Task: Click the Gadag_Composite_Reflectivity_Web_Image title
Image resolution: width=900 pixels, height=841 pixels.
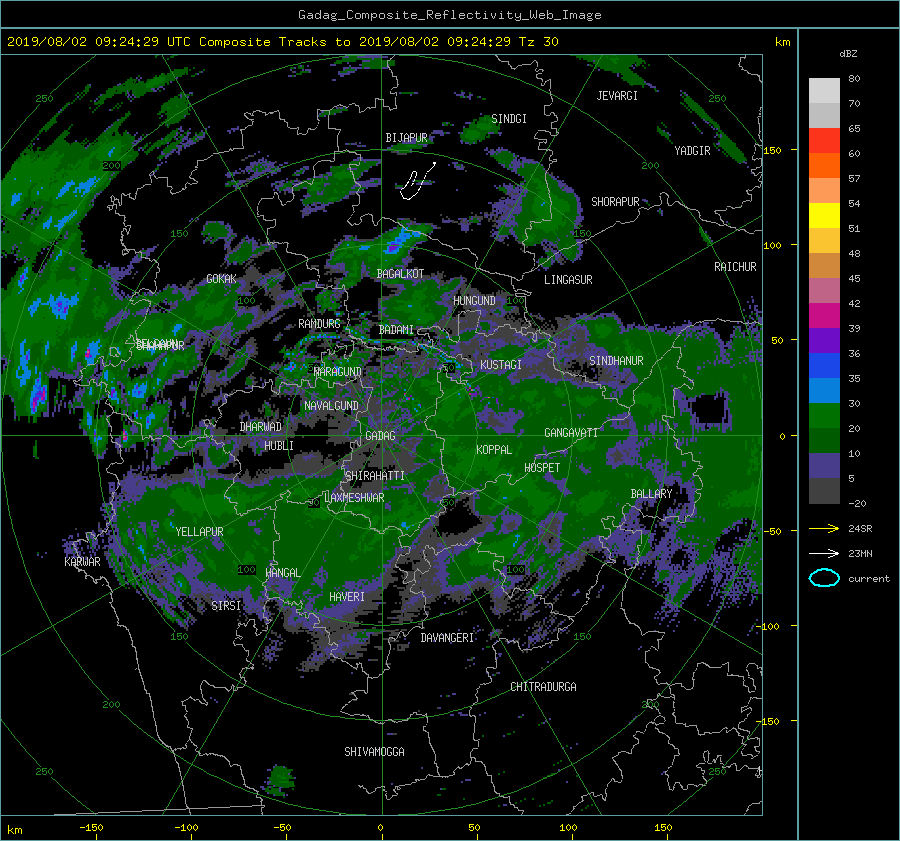Action: click(449, 15)
